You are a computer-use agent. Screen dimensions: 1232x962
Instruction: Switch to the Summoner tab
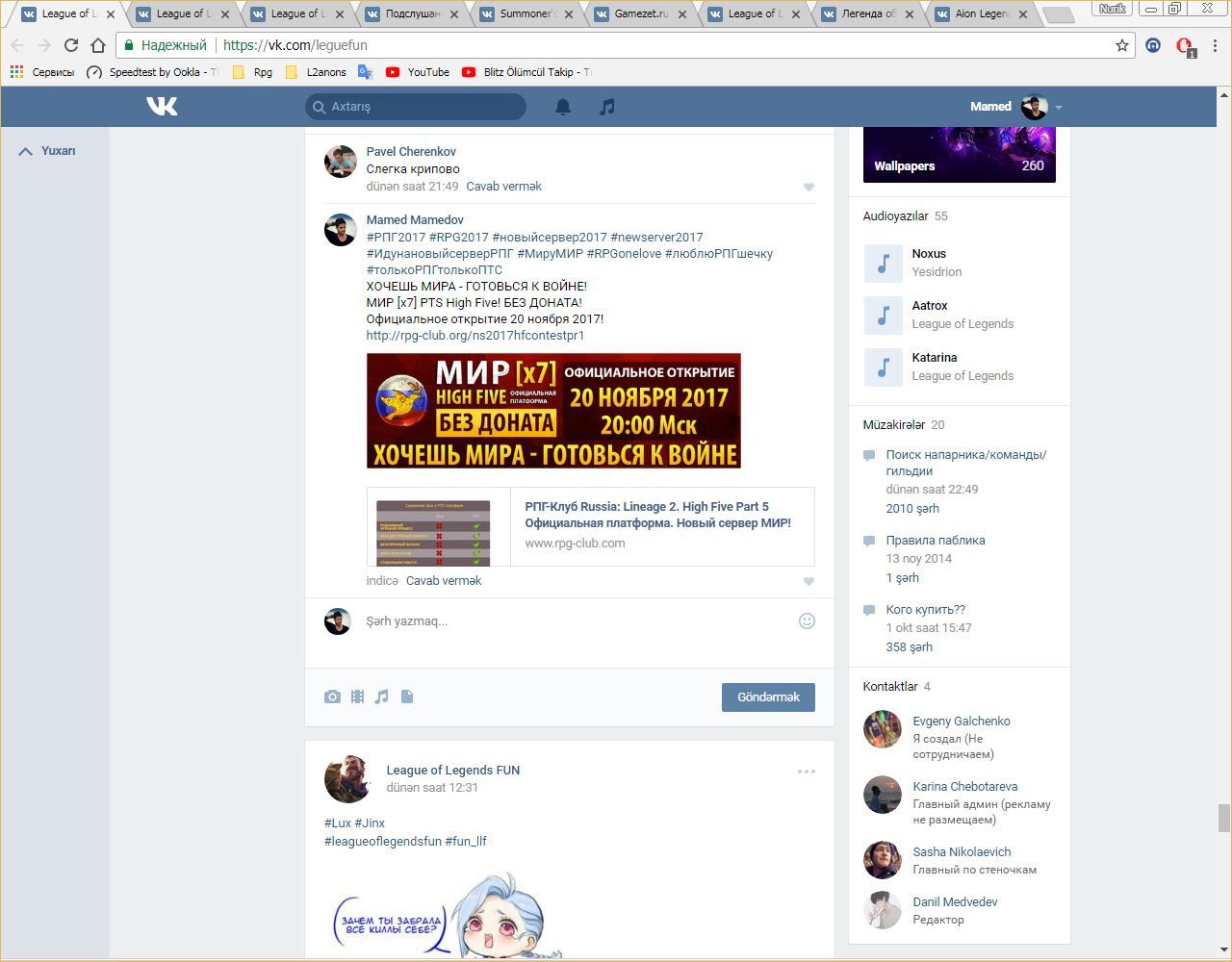[x=529, y=14]
